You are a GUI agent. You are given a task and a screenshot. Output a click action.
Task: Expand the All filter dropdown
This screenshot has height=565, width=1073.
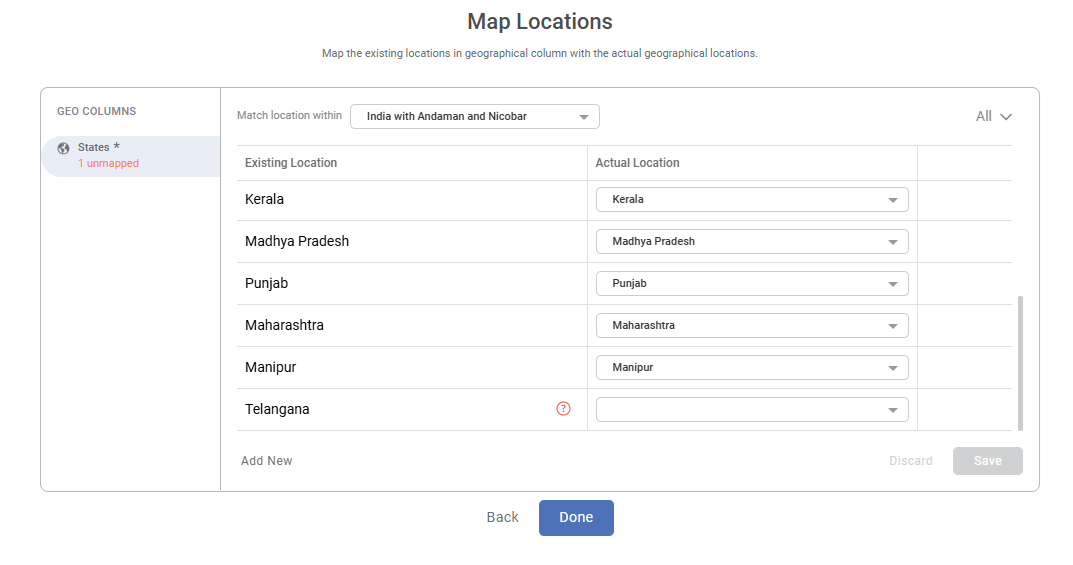994,117
